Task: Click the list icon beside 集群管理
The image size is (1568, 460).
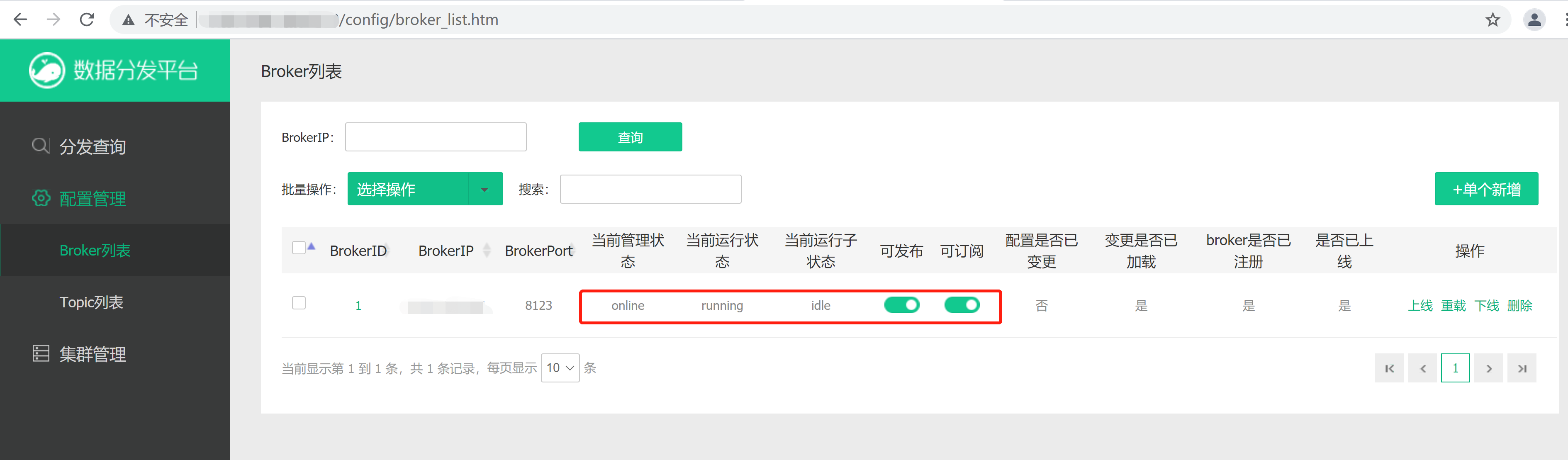Action: click(x=41, y=353)
